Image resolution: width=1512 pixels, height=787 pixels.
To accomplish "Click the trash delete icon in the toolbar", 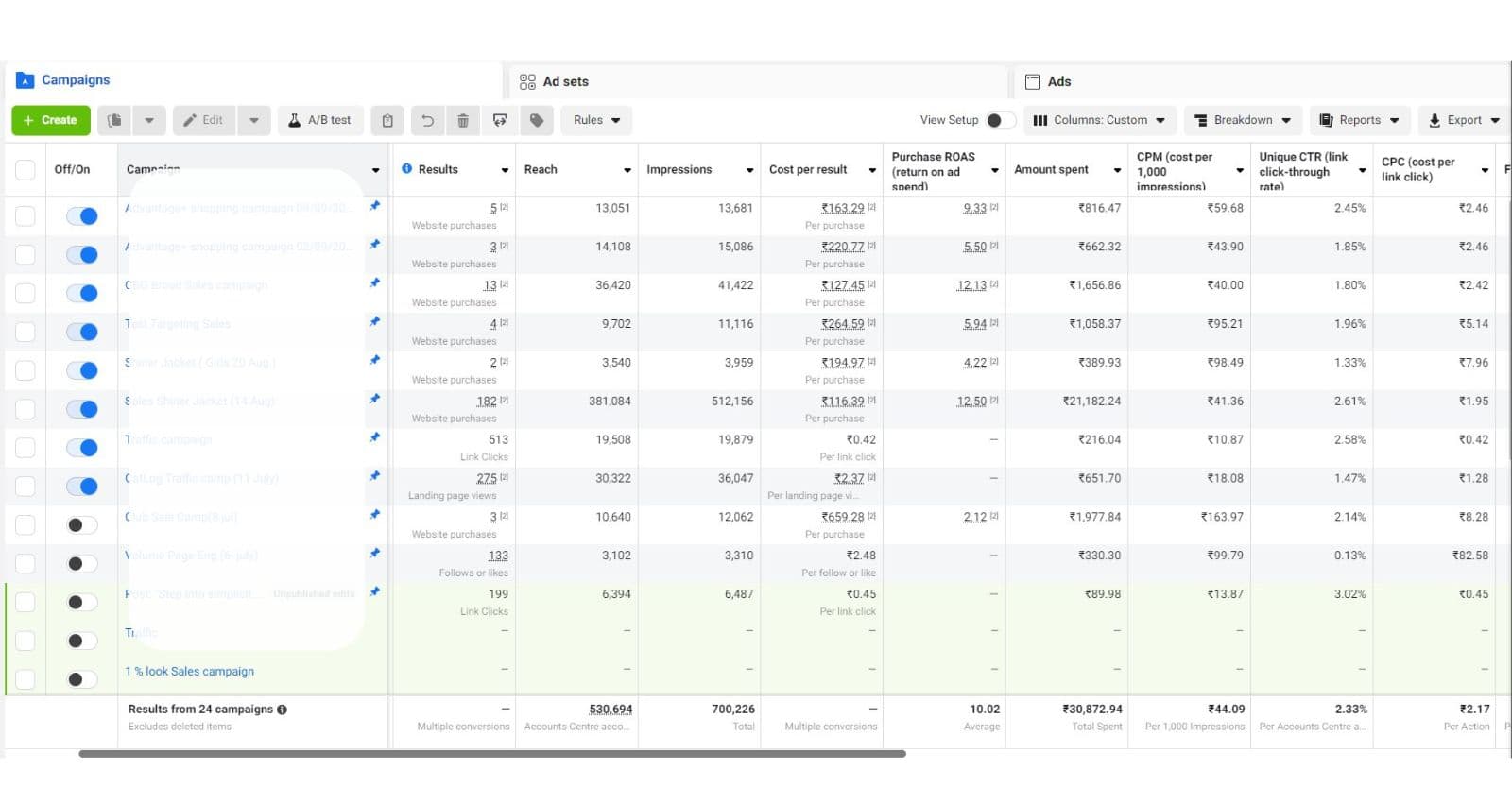I will tap(463, 120).
